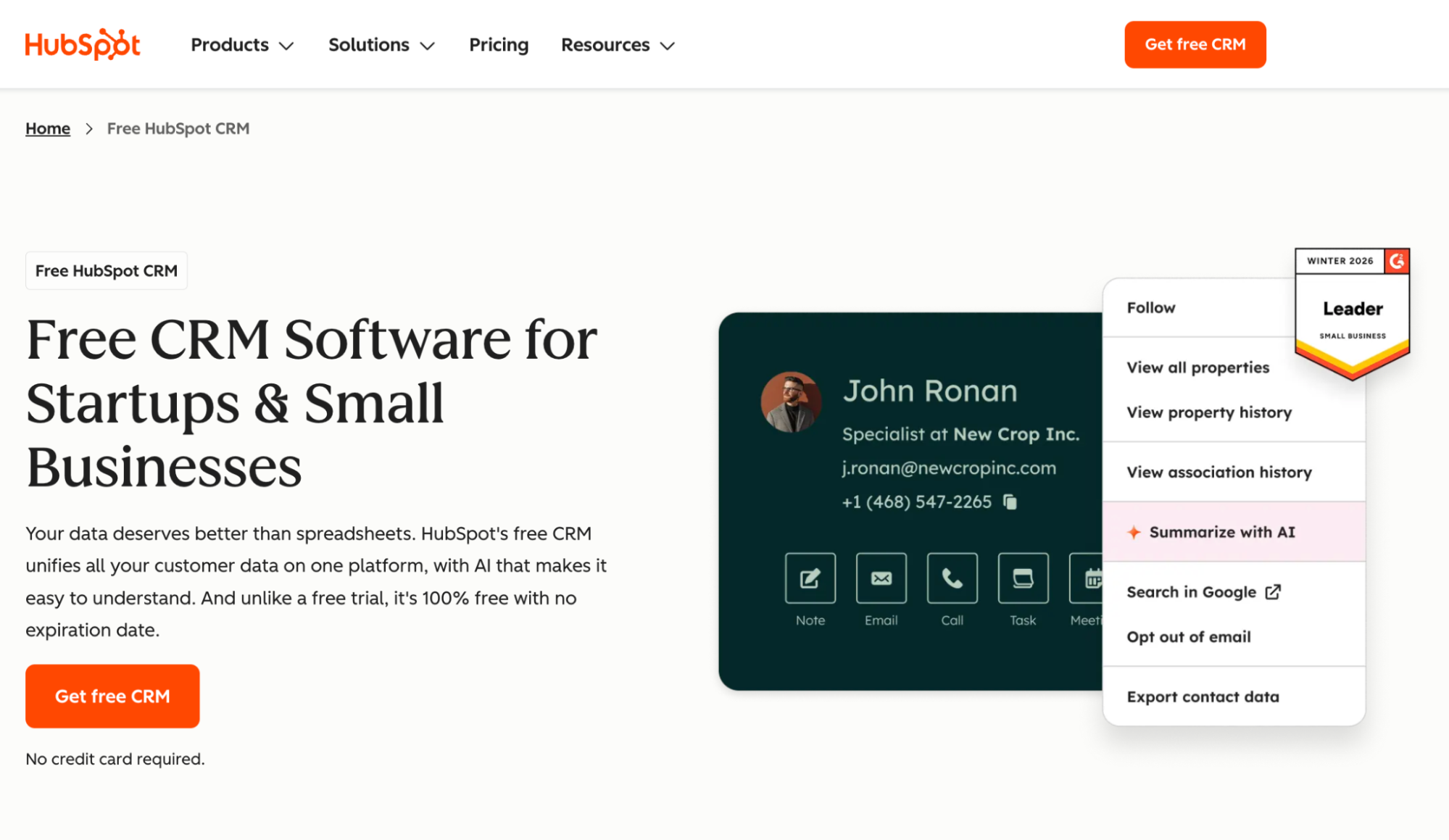This screenshot has height=840, width=1449.
Task: Copy phone number with clipboard icon
Action: click(x=1010, y=502)
